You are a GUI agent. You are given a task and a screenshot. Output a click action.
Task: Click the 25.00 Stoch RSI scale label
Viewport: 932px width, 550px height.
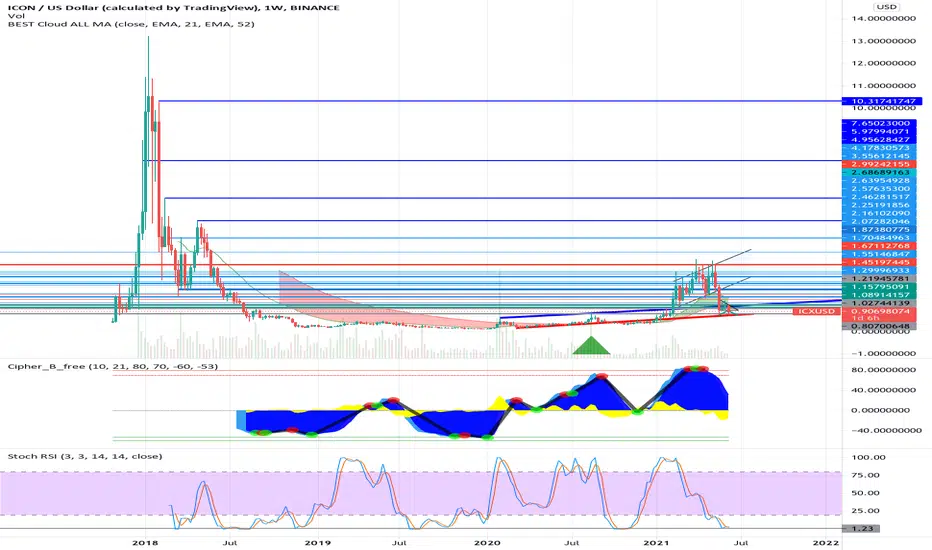point(865,511)
